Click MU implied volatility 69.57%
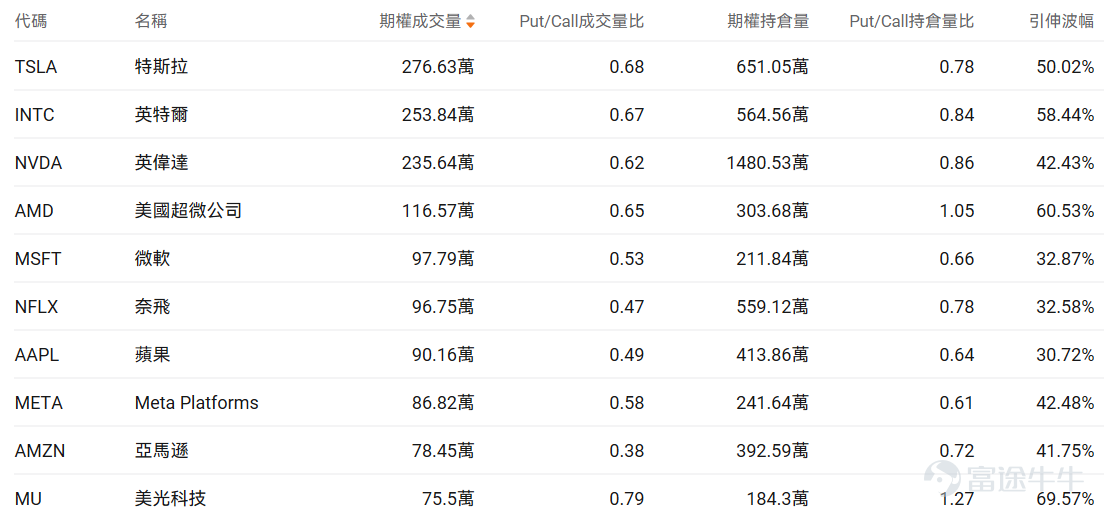This screenshot has width=1104, height=515. (1065, 499)
